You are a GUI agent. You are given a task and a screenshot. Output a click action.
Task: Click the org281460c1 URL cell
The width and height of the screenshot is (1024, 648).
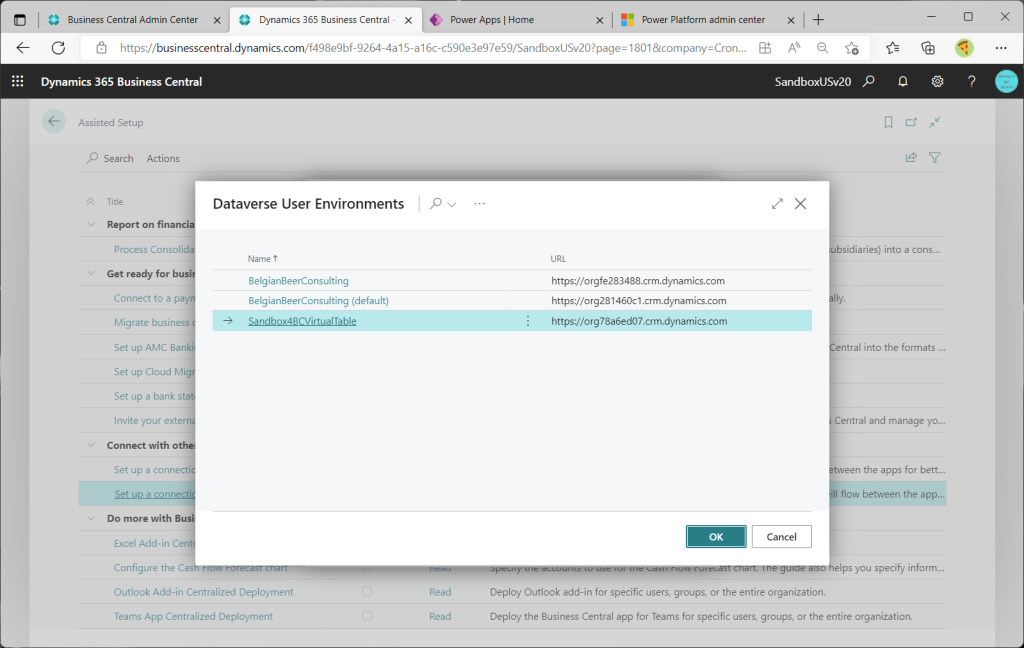tap(639, 300)
